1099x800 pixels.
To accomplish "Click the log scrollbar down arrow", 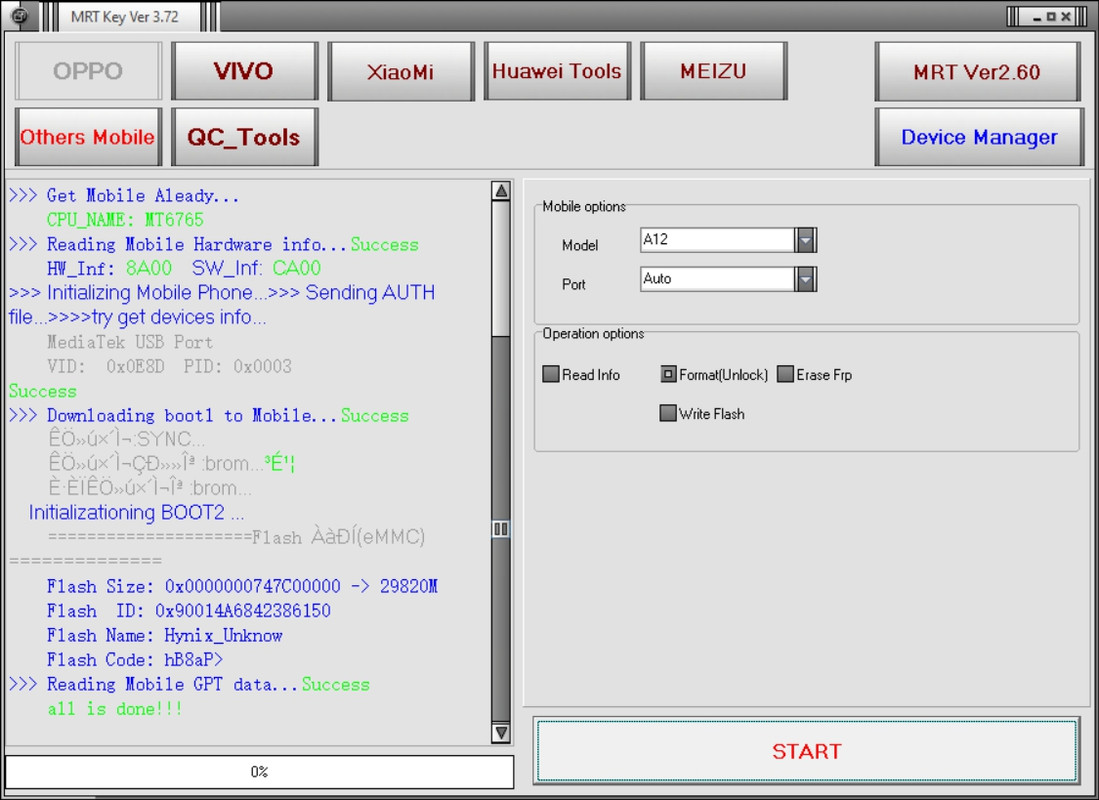I will (x=501, y=733).
